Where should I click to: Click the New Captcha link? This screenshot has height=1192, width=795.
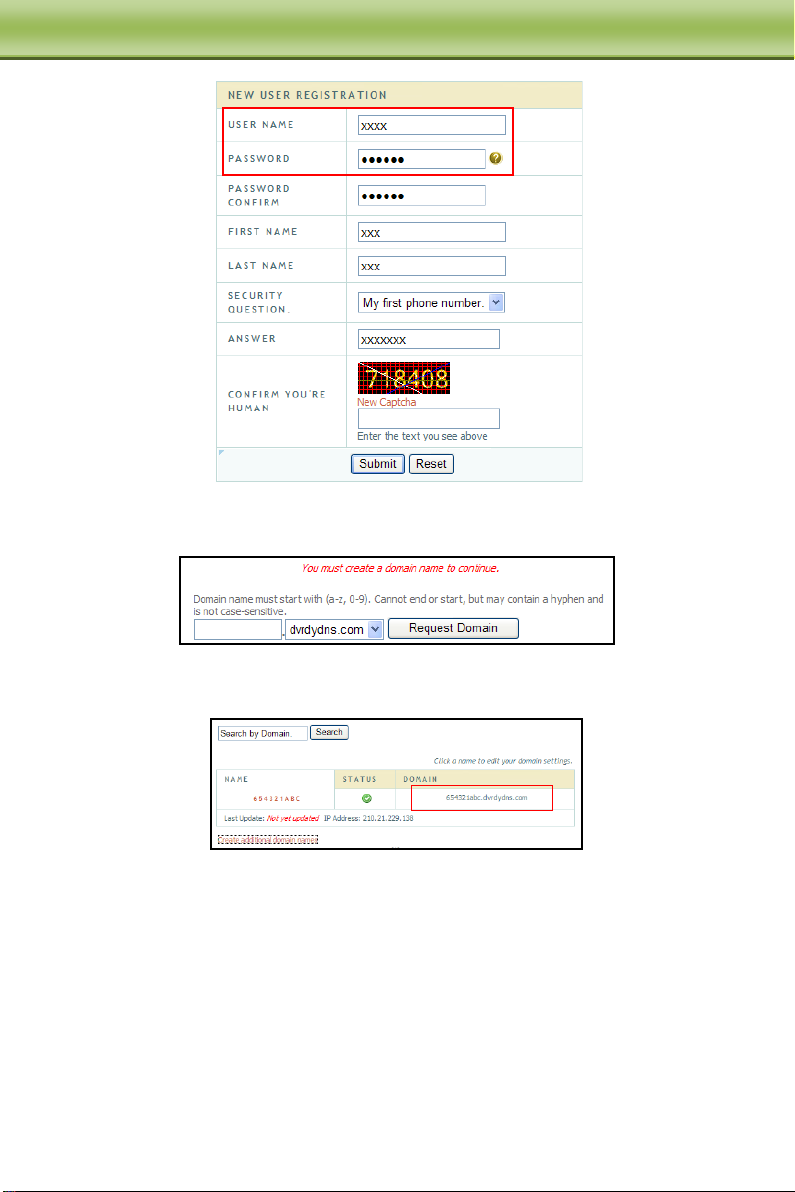(387, 402)
